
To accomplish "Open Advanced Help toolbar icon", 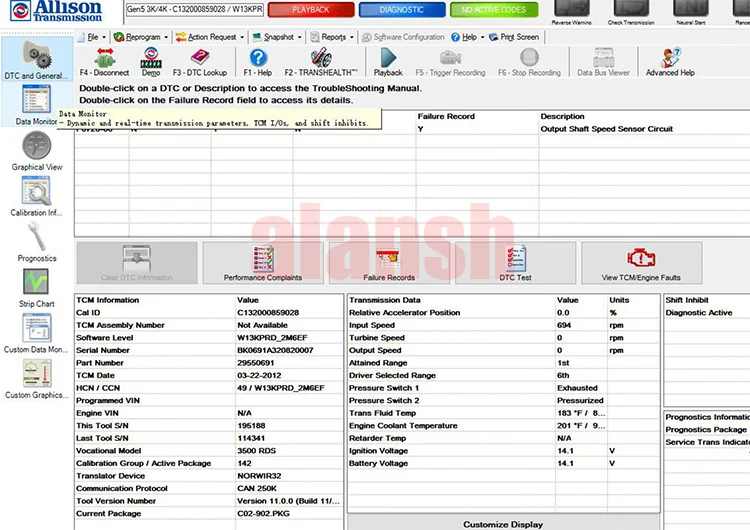I will pyautogui.click(x=670, y=62).
